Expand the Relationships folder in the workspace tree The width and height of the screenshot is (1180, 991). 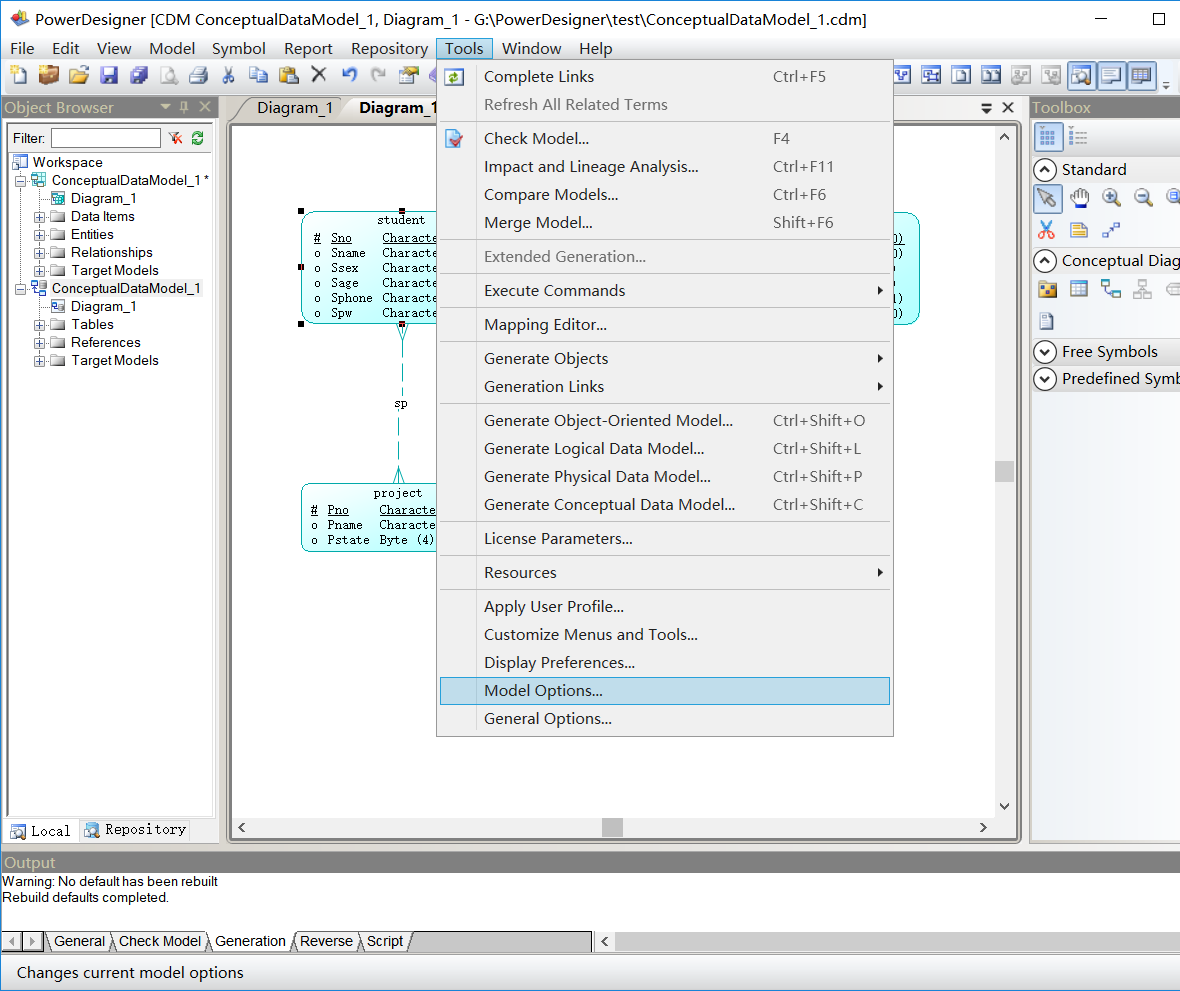tap(39, 252)
